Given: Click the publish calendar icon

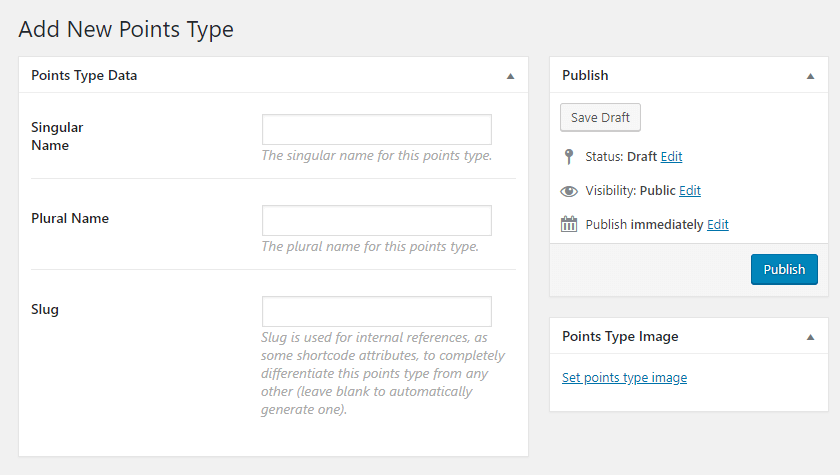Looking at the screenshot, I should tap(569, 224).
